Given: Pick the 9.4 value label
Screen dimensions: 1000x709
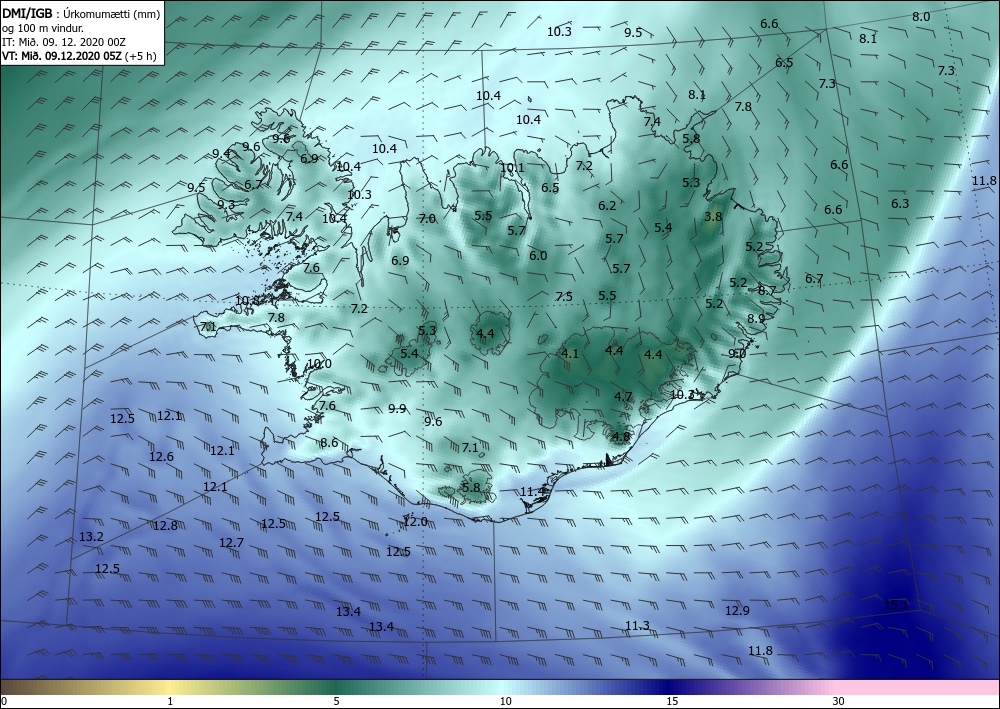Looking at the screenshot, I should point(221,153).
